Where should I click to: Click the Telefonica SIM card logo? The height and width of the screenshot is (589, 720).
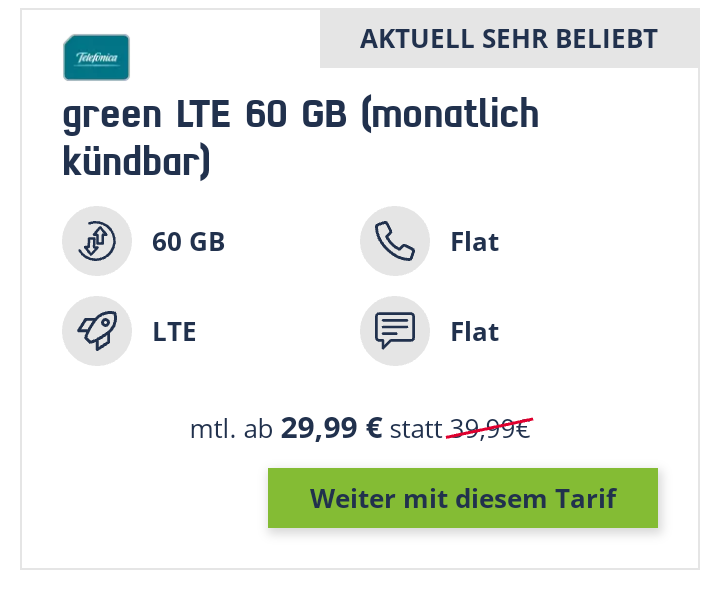pyautogui.click(x=96, y=57)
